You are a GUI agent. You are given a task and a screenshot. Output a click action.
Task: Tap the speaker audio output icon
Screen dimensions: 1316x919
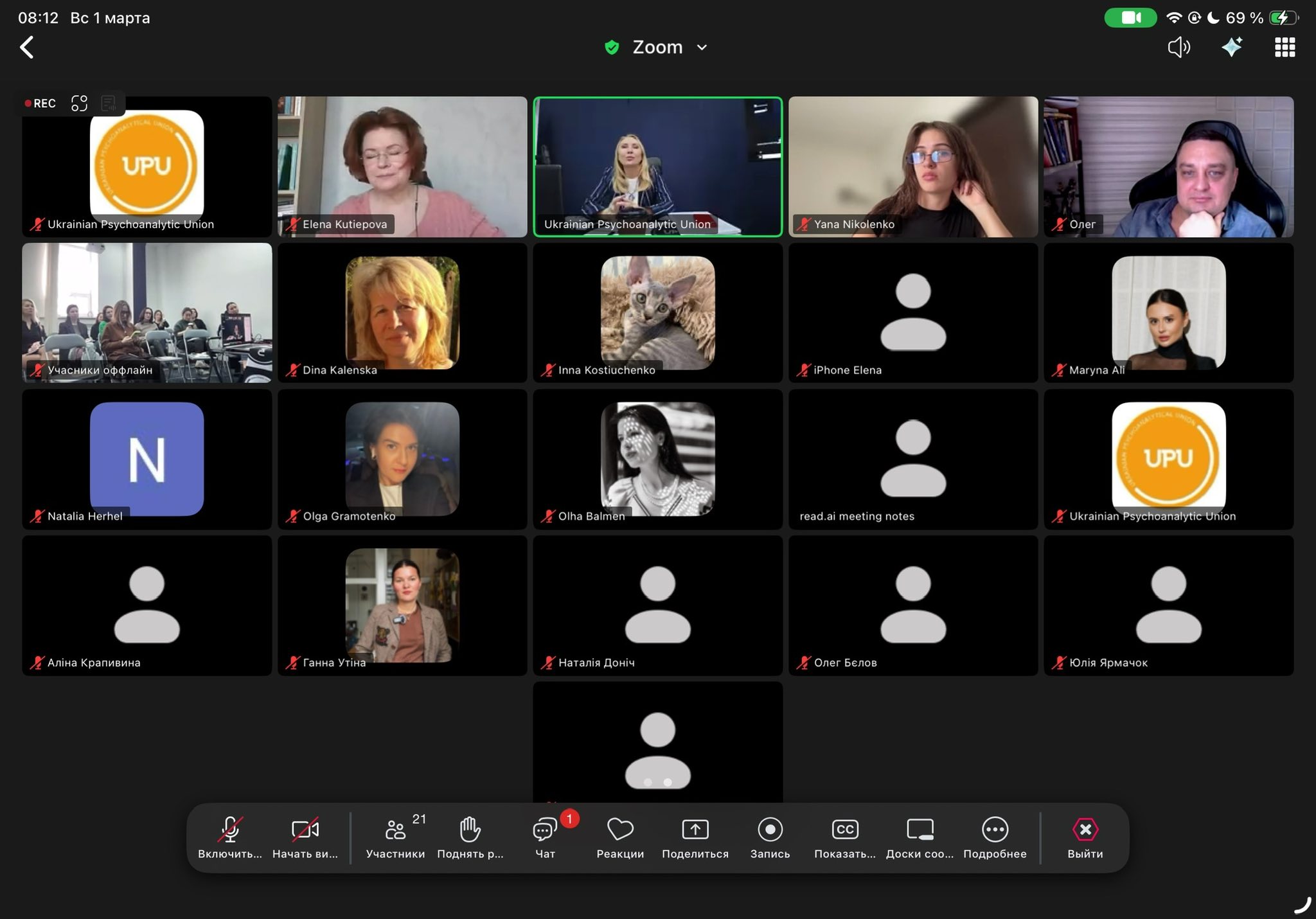[x=1178, y=47]
